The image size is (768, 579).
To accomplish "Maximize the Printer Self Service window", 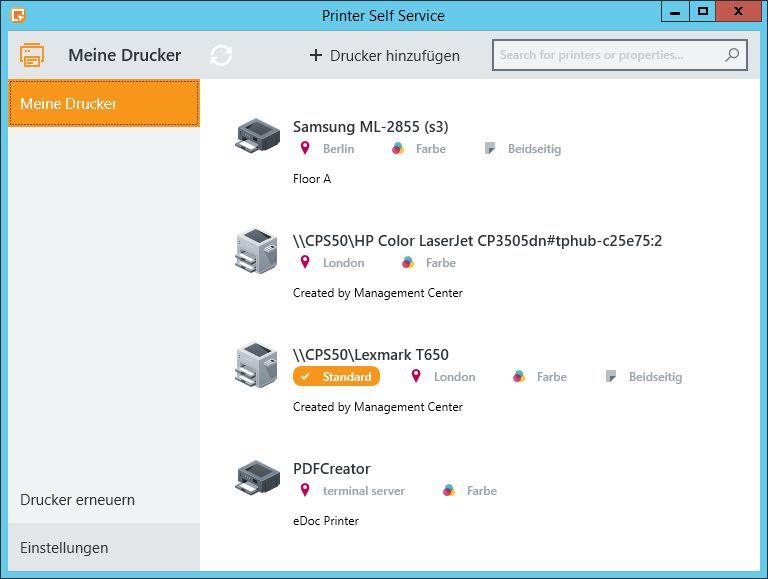I will [x=703, y=11].
